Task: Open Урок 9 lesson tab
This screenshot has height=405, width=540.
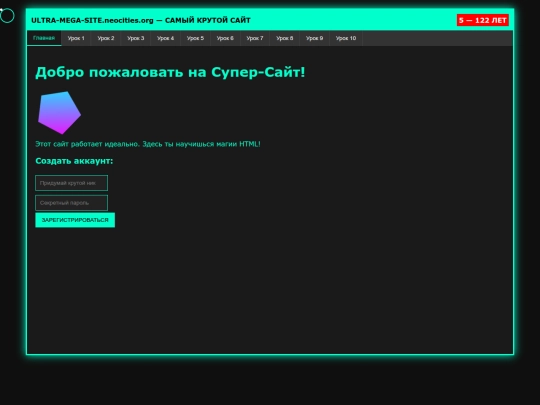Action: pyautogui.click(x=314, y=38)
